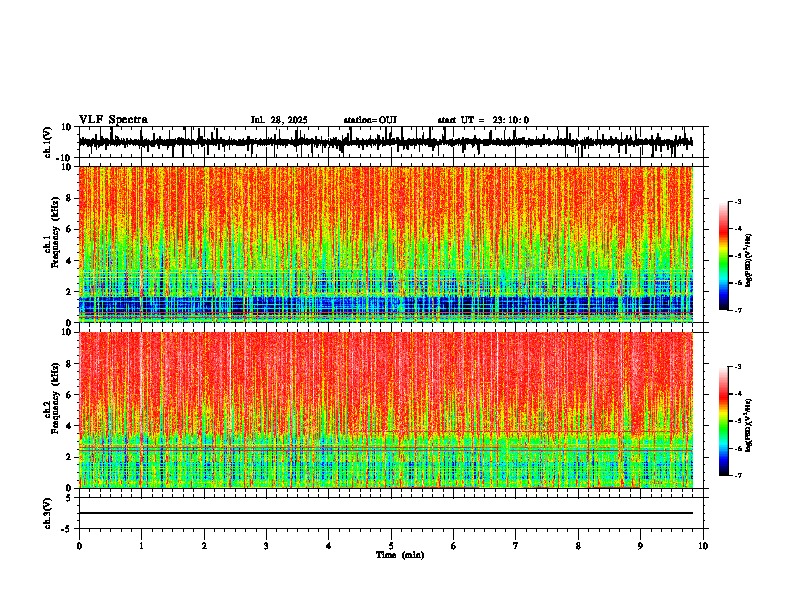Click the 'VLF Spectra' title text
The height and width of the screenshot is (612, 792).
click(x=113, y=120)
